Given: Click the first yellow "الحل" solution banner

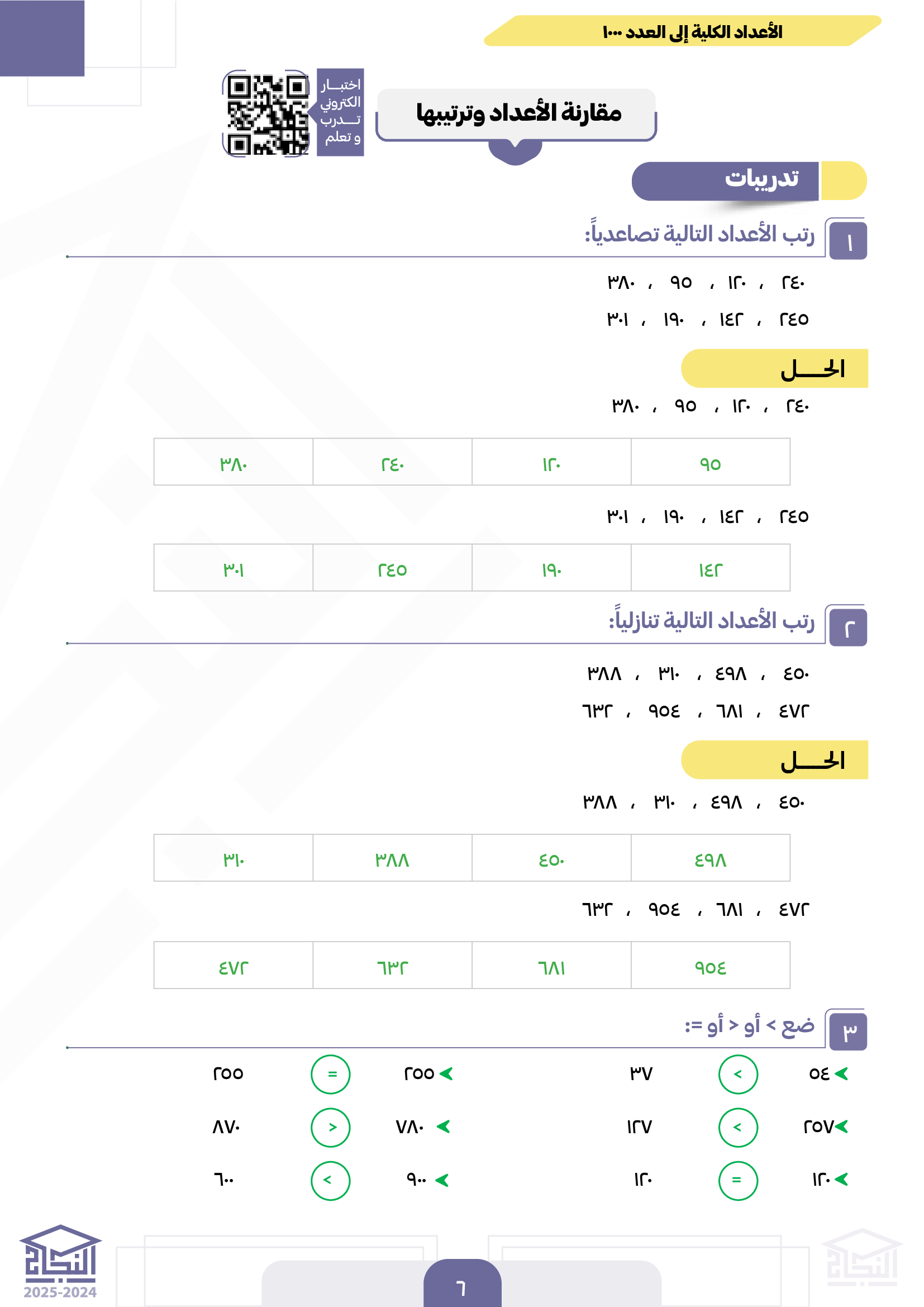Looking at the screenshot, I should [x=774, y=368].
